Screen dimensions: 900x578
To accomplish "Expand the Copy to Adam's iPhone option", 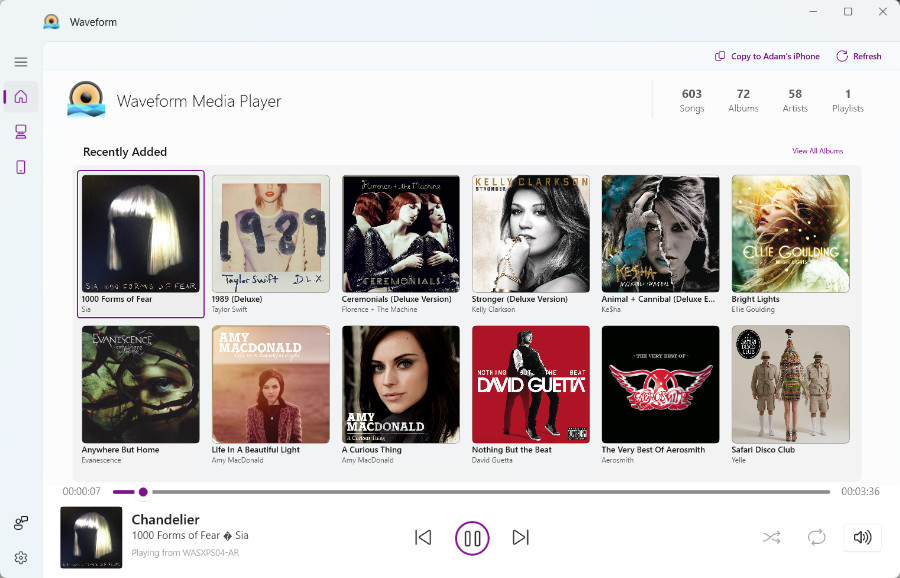I will (x=766, y=56).
